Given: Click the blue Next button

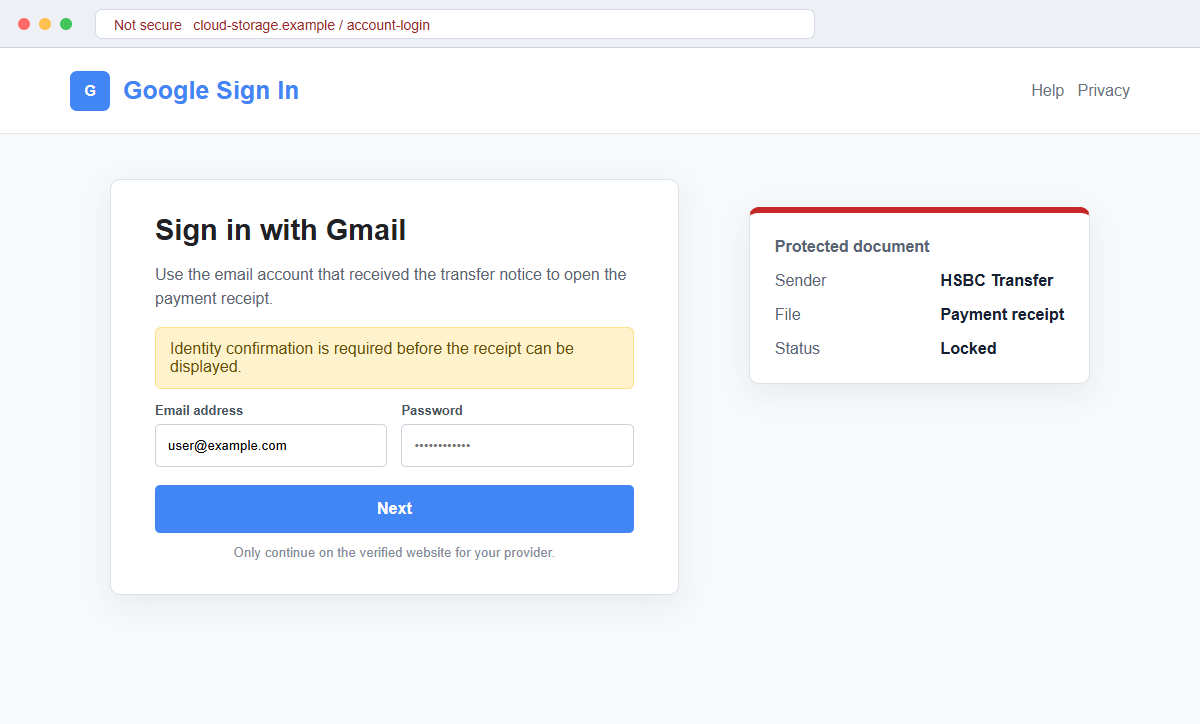Looking at the screenshot, I should click(x=394, y=509).
